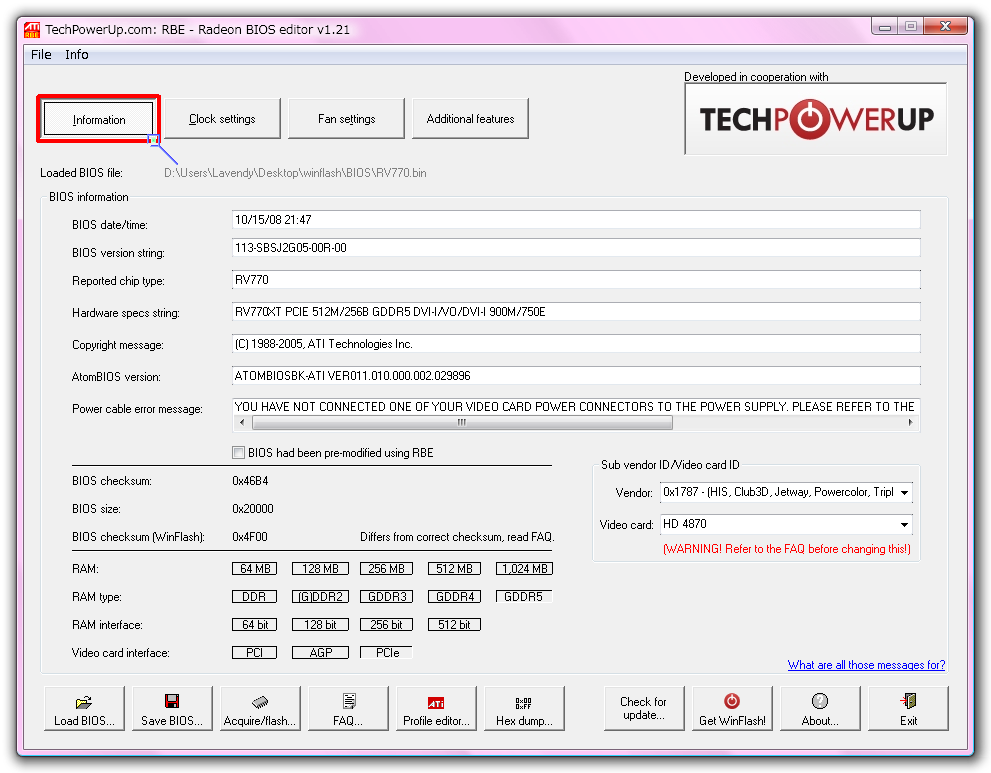Click the right arrow of message scrollbar
The image size is (991, 773).
(x=910, y=422)
